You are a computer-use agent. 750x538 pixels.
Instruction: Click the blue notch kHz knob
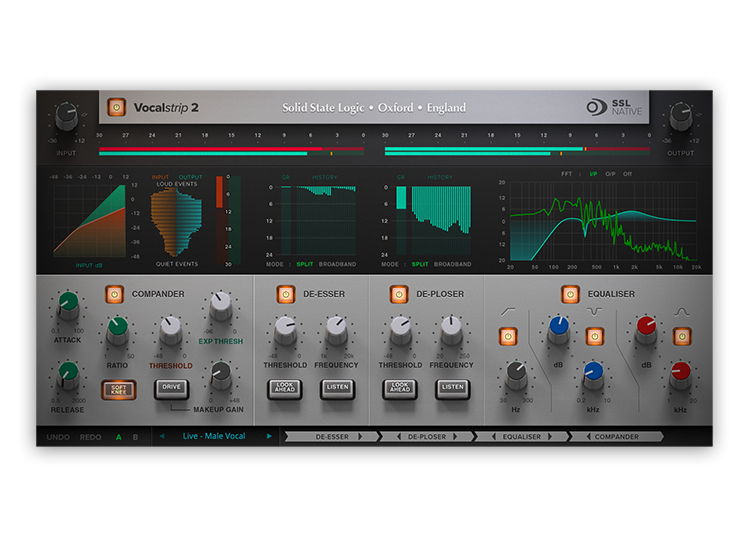click(x=594, y=375)
